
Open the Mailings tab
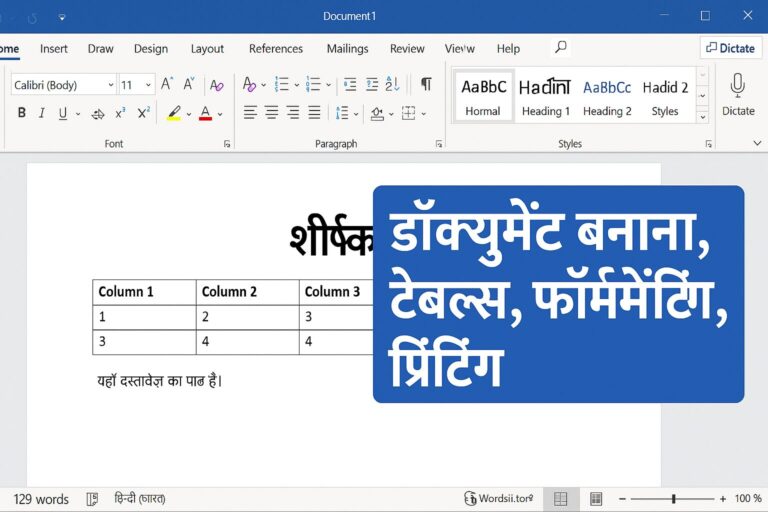tap(347, 49)
